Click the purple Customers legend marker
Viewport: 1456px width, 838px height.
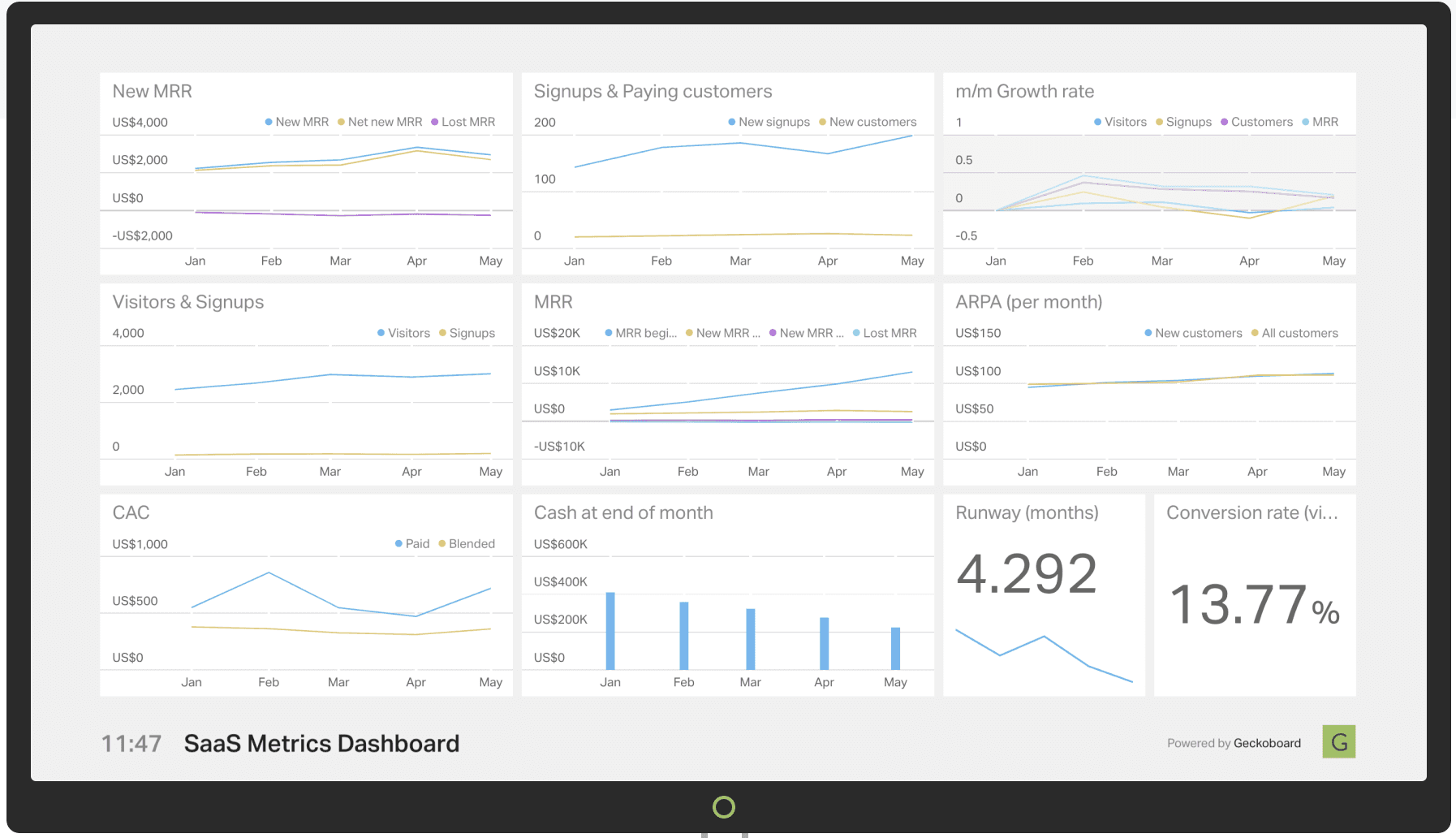1223,122
